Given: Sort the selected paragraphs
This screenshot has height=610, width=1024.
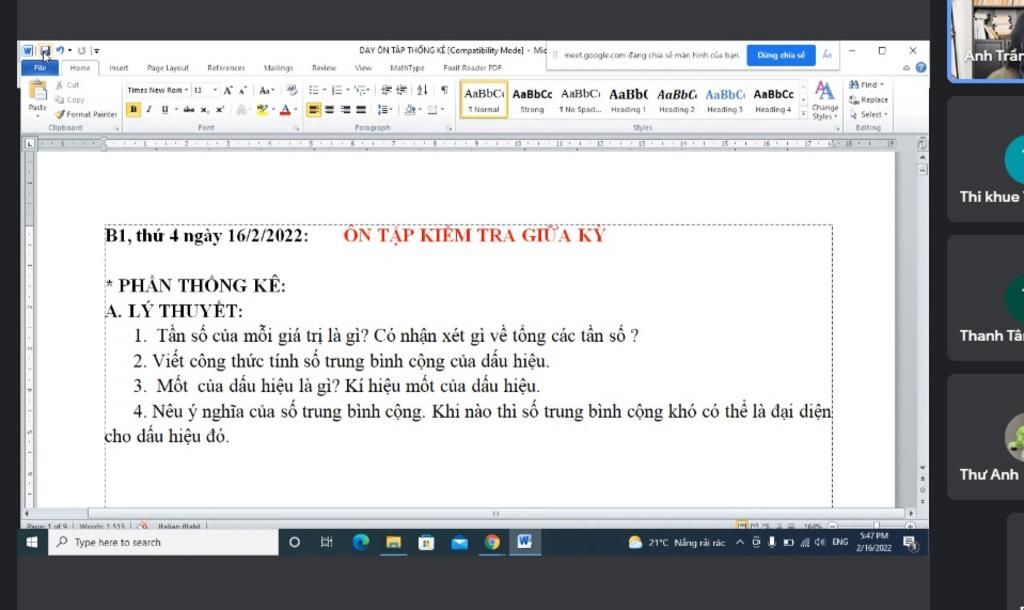Looking at the screenshot, I should 422,90.
